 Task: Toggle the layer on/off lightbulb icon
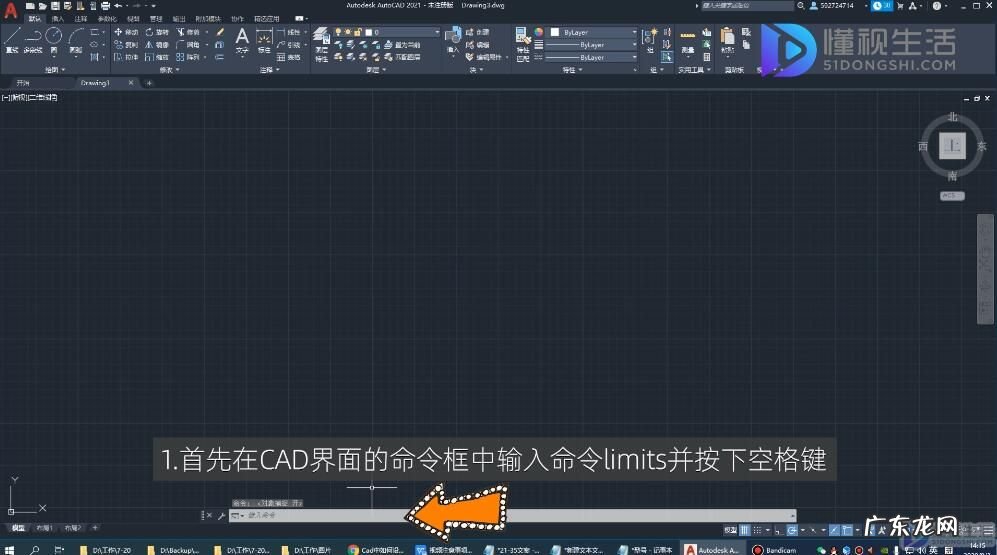[x=338, y=32]
